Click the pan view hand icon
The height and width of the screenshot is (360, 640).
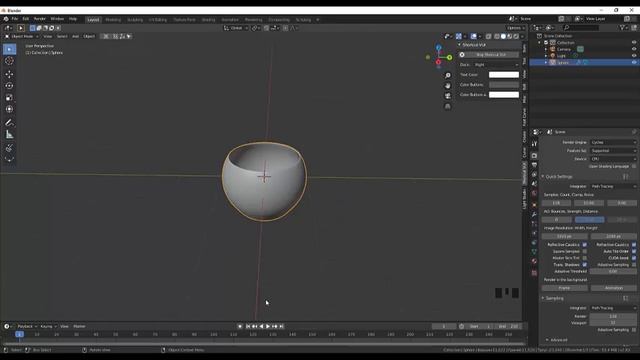tap(448, 86)
